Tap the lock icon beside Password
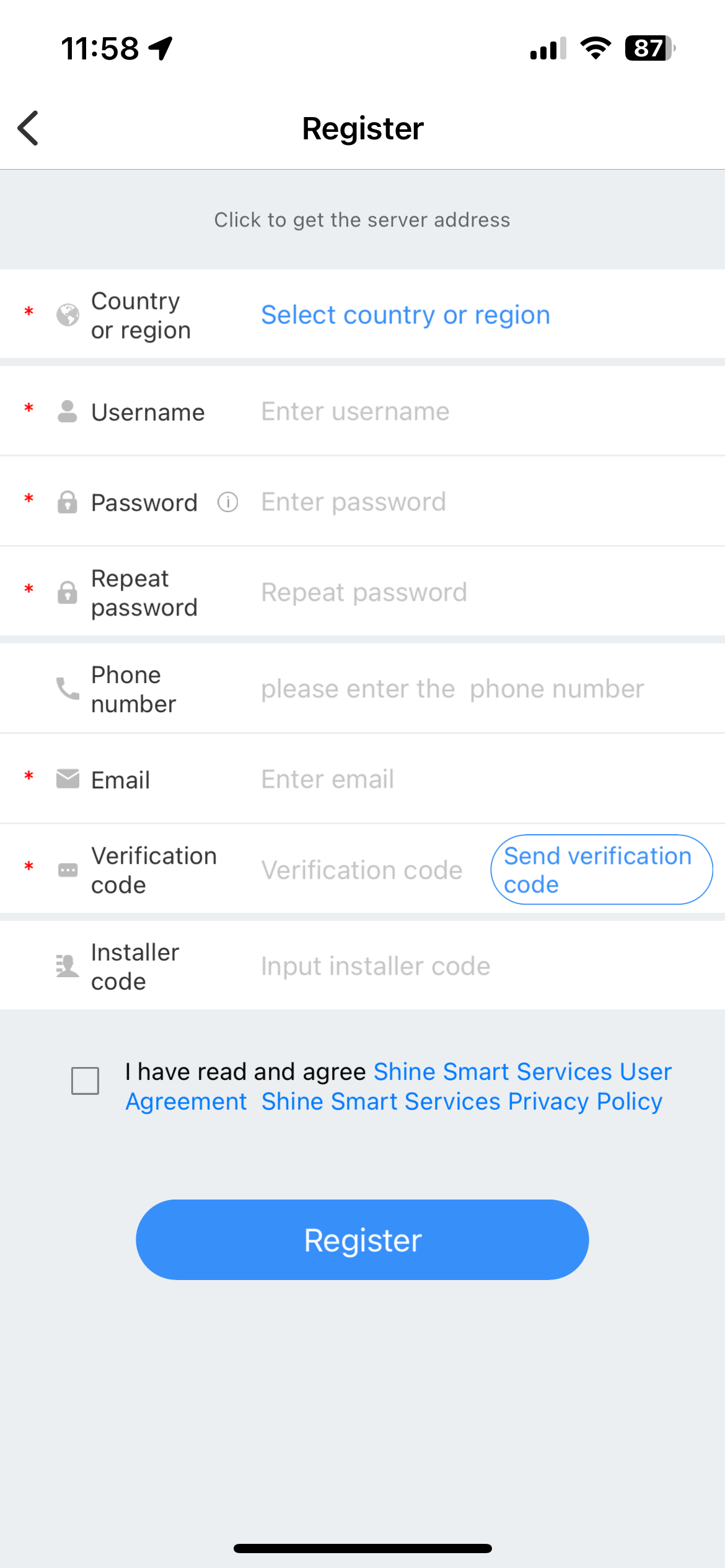Screen dimensions: 725x1568 pos(68,502)
